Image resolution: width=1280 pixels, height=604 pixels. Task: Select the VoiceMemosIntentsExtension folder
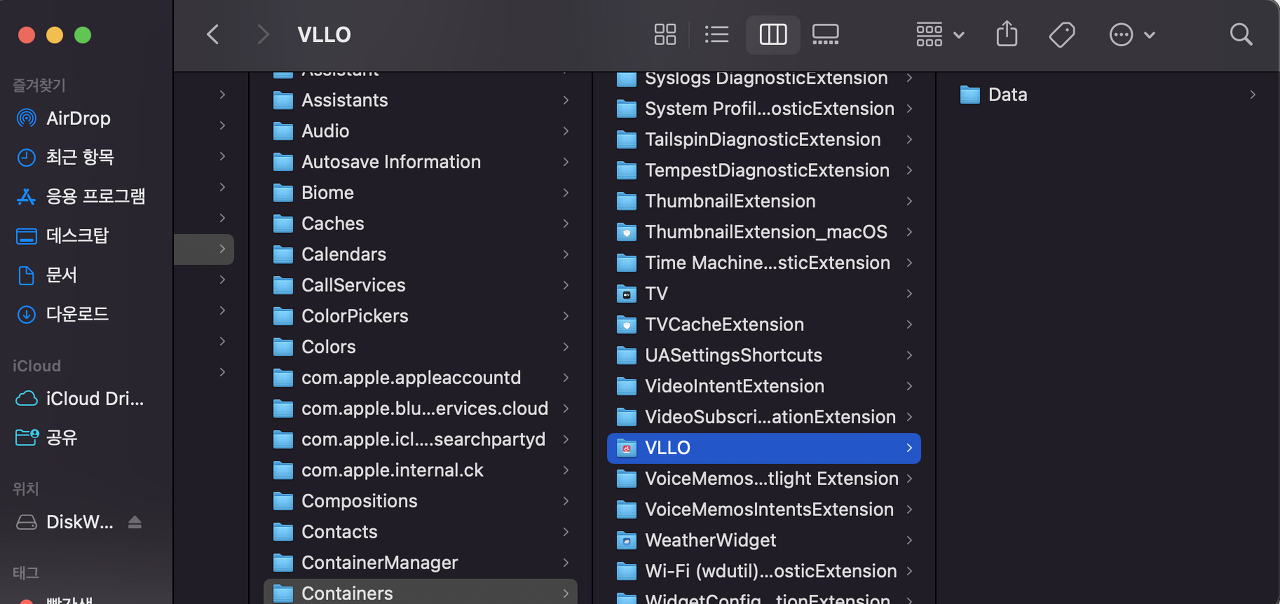coord(764,509)
